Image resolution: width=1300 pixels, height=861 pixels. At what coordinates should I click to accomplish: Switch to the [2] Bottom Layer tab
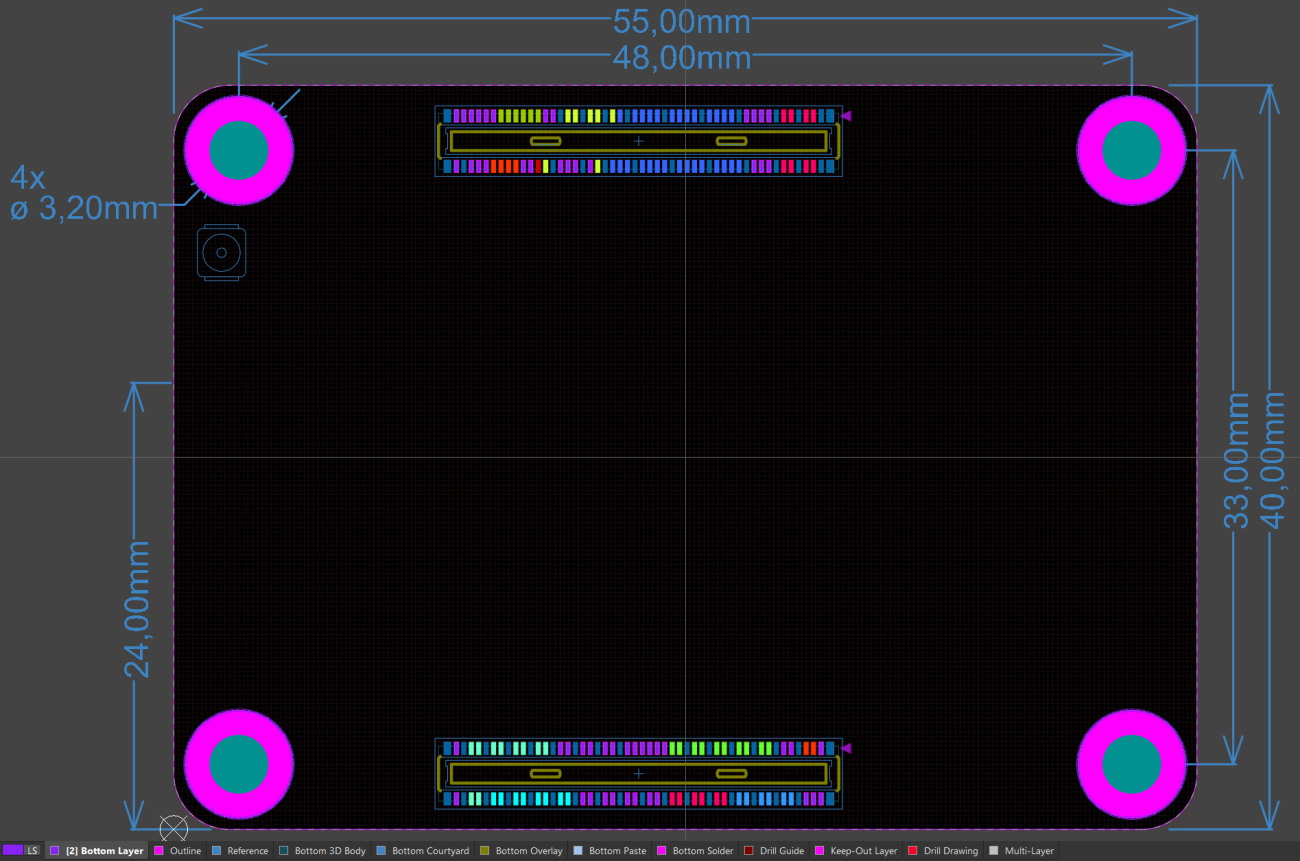(103, 850)
